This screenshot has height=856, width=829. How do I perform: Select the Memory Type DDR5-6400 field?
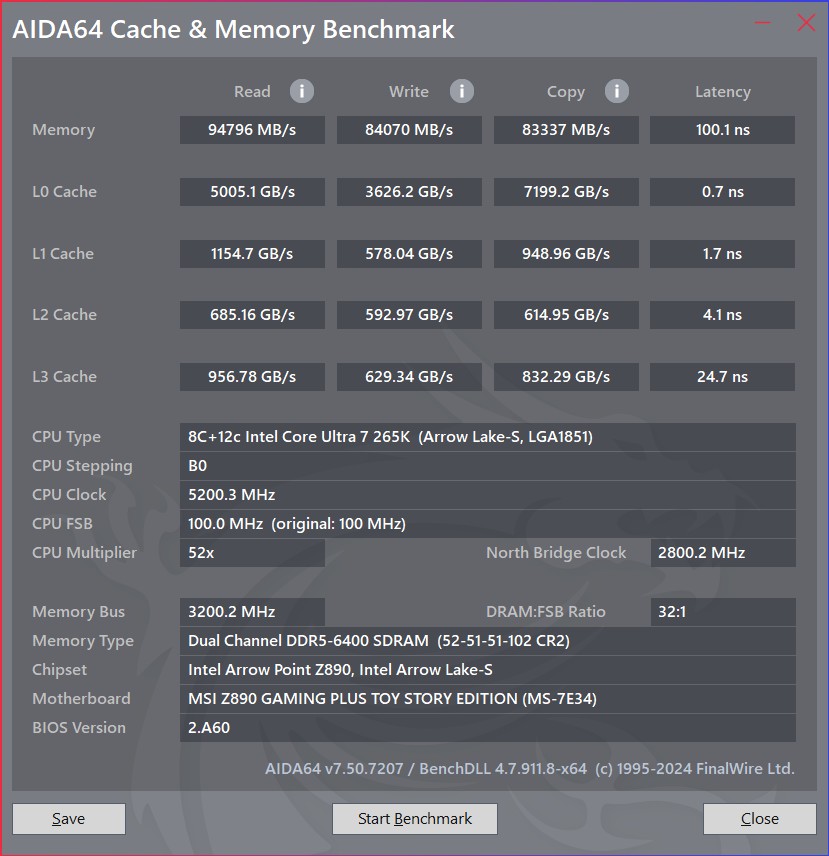(488, 640)
